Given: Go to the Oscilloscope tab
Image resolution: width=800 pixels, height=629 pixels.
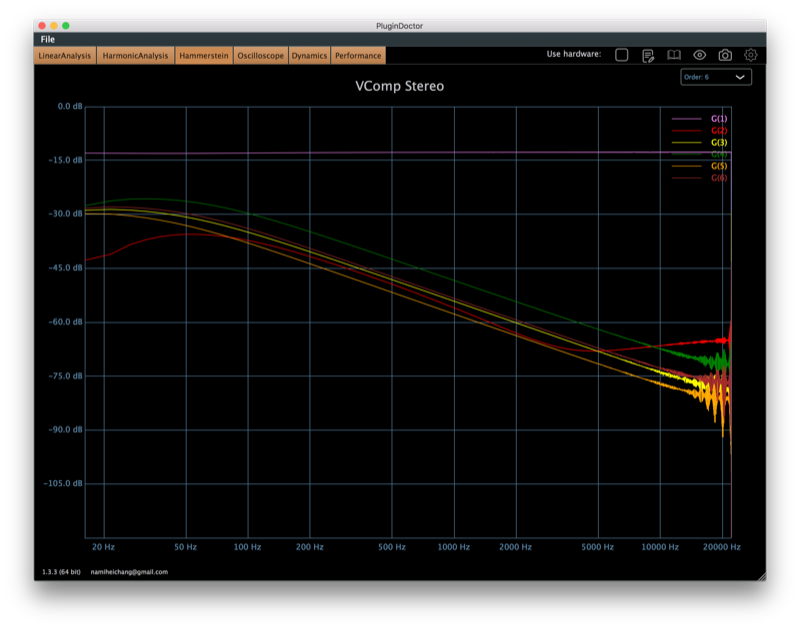Looking at the screenshot, I should (261, 56).
